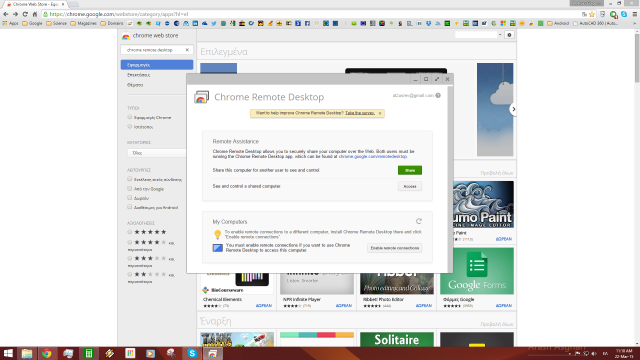This screenshot has width=640, height=360.
Task: Open the Chrome hamburger menu
Action: (x=635, y=14)
